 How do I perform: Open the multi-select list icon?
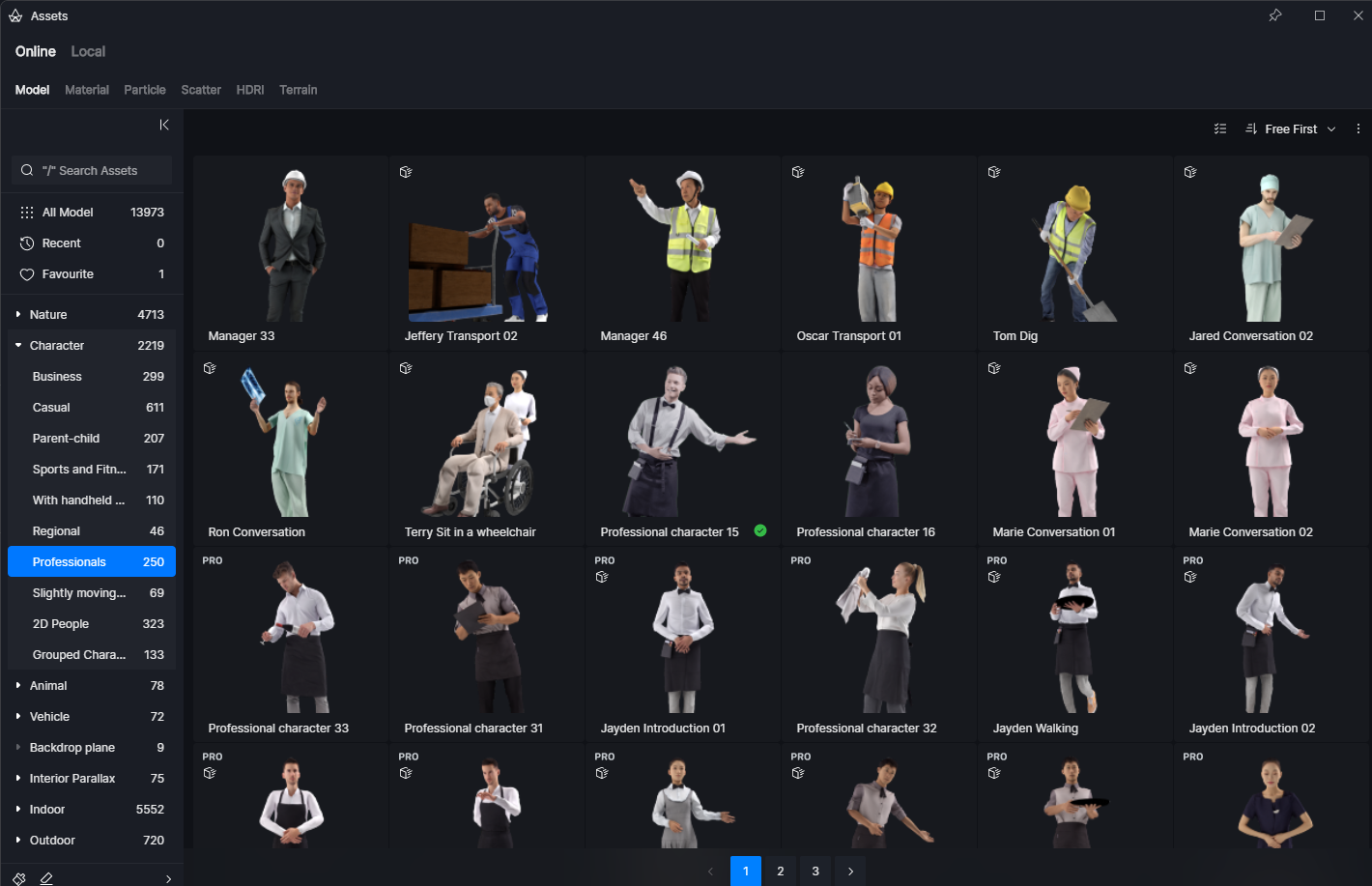(x=1220, y=129)
